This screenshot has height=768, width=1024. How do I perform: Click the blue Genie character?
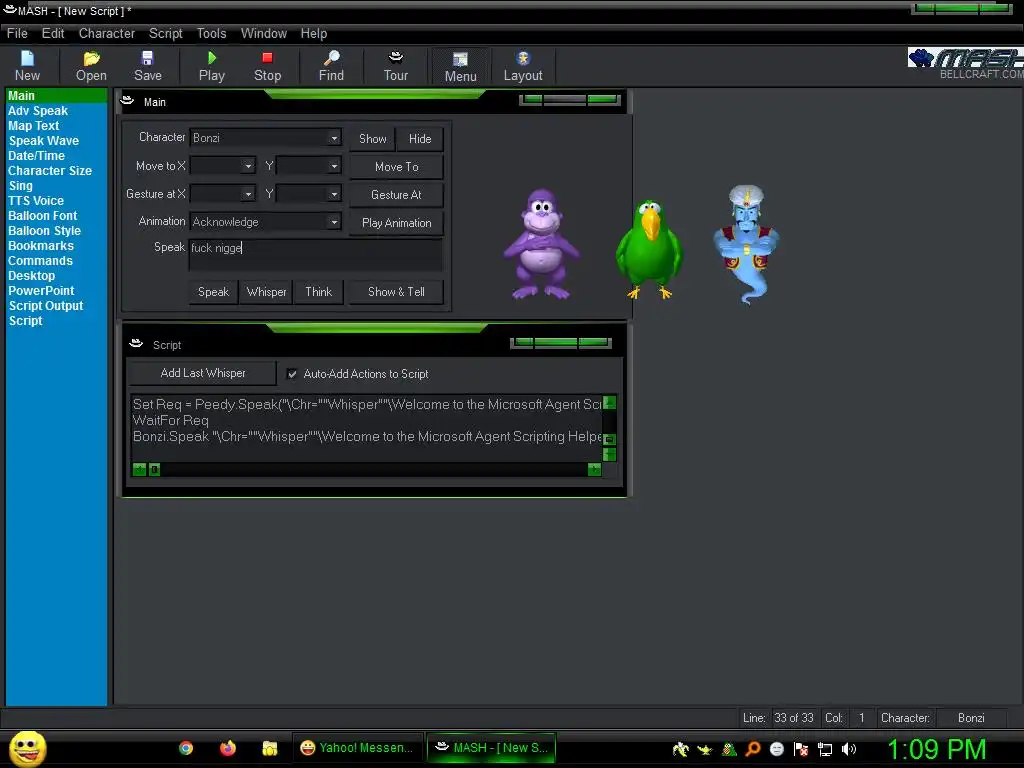(x=746, y=243)
